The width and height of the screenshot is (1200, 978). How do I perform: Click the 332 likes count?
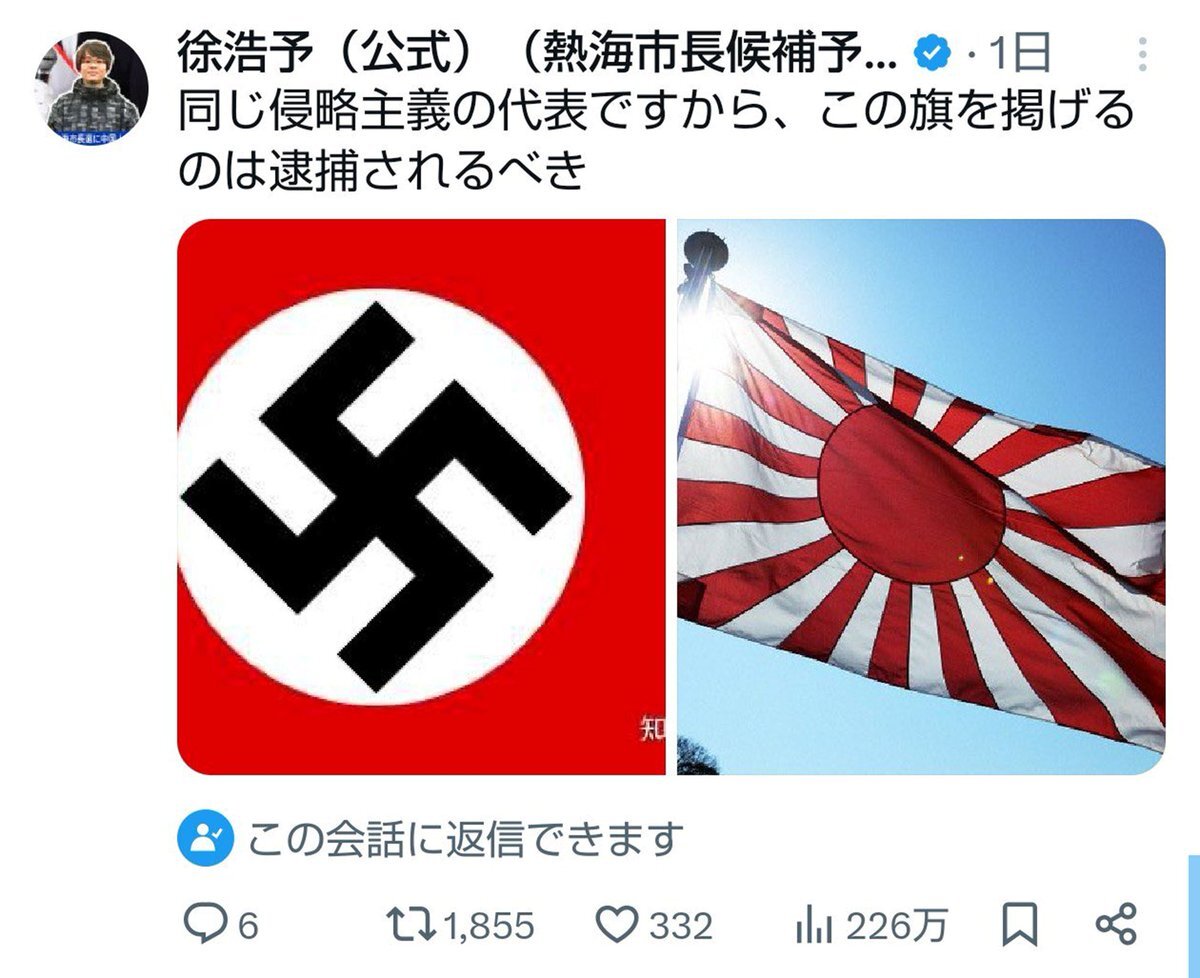[x=681, y=926]
